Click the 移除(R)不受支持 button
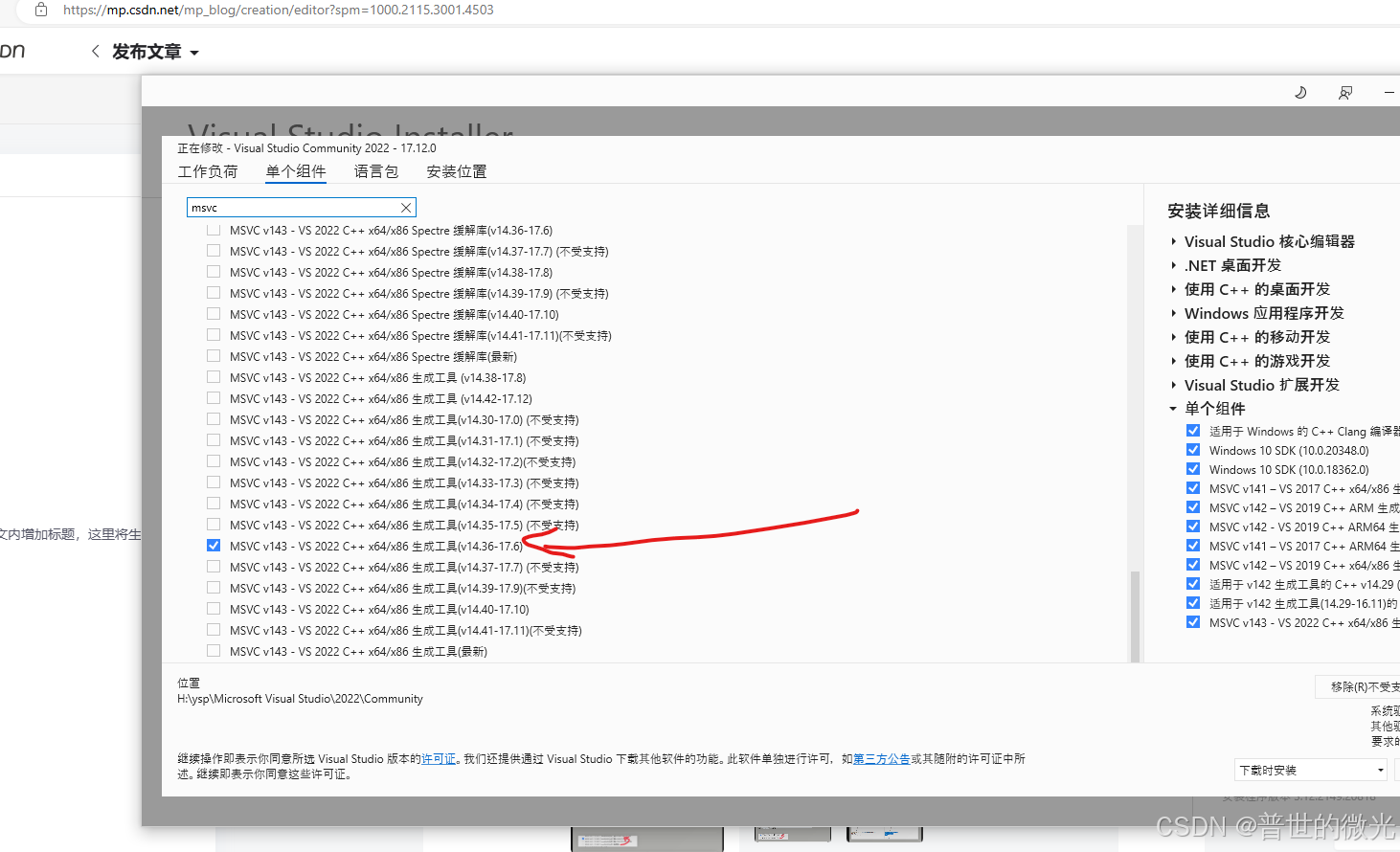The width and height of the screenshot is (1400, 852). 1358,686
